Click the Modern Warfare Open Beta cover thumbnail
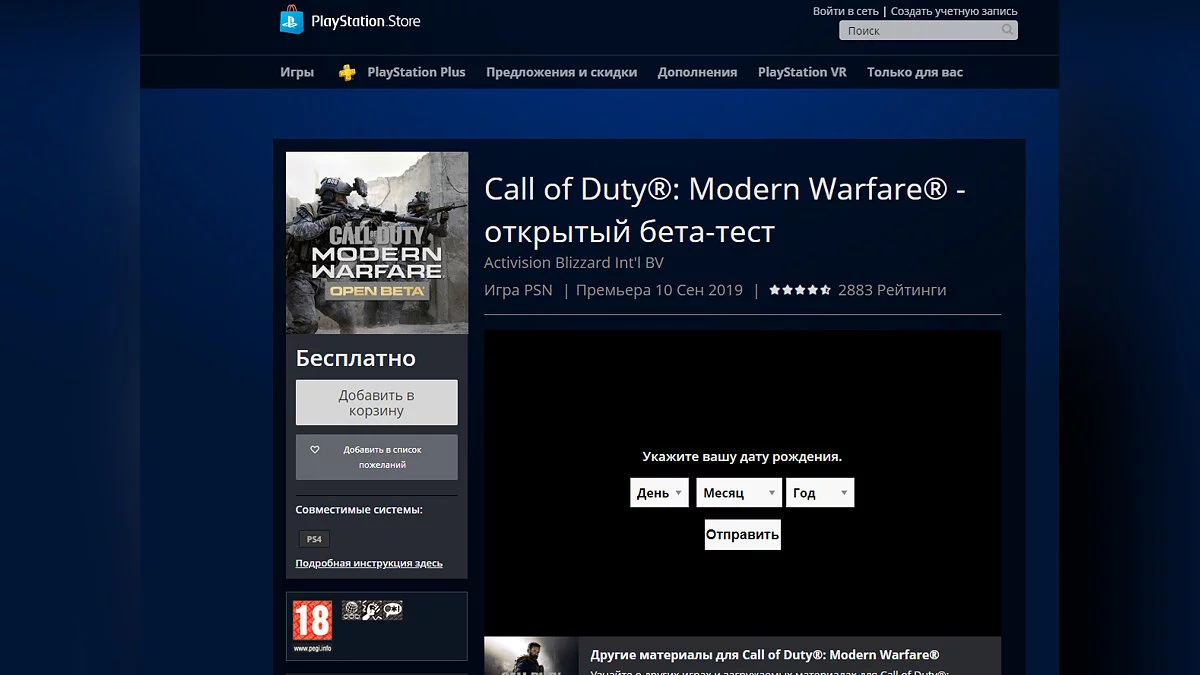This screenshot has width=1200, height=675. 377,243
